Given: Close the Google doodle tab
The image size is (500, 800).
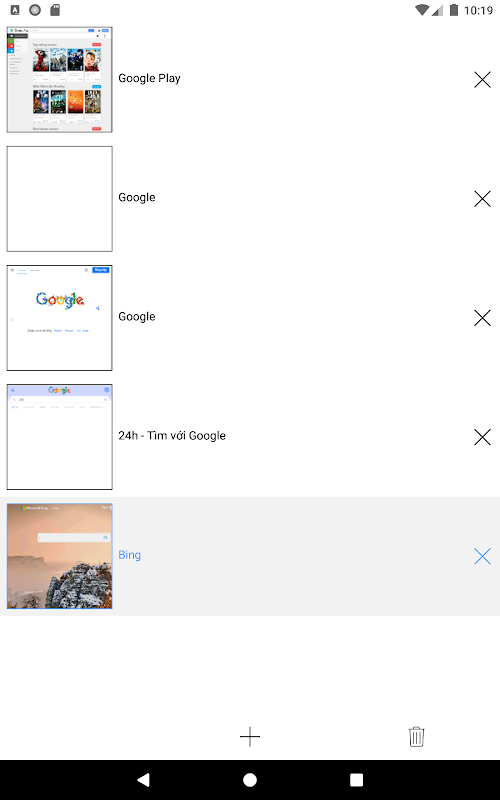Looking at the screenshot, I should [x=482, y=318].
